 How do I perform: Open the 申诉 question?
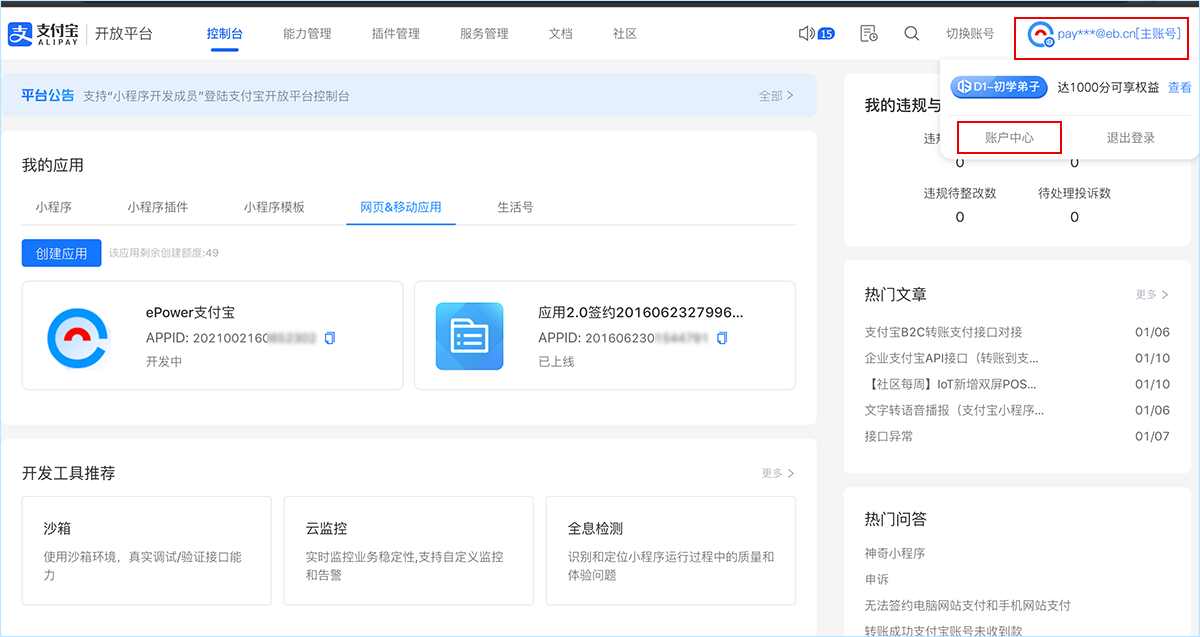[877, 579]
